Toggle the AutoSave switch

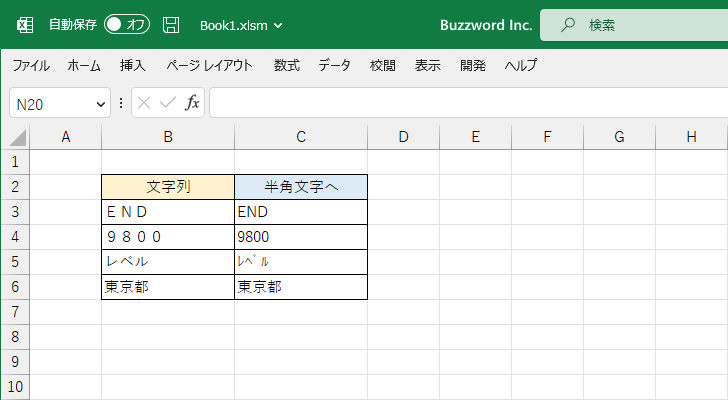[126, 25]
